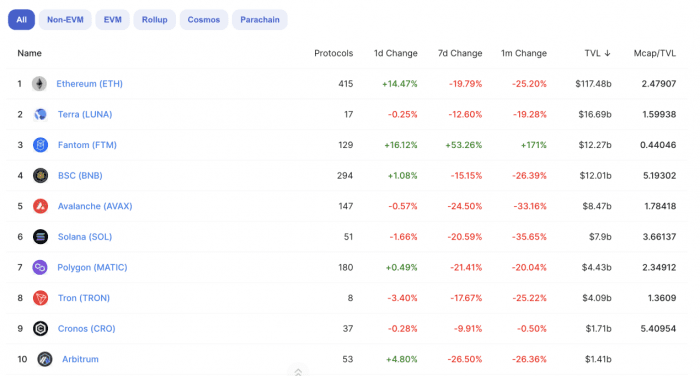Click the Cronos logo icon
The image size is (700, 376).
click(40, 329)
